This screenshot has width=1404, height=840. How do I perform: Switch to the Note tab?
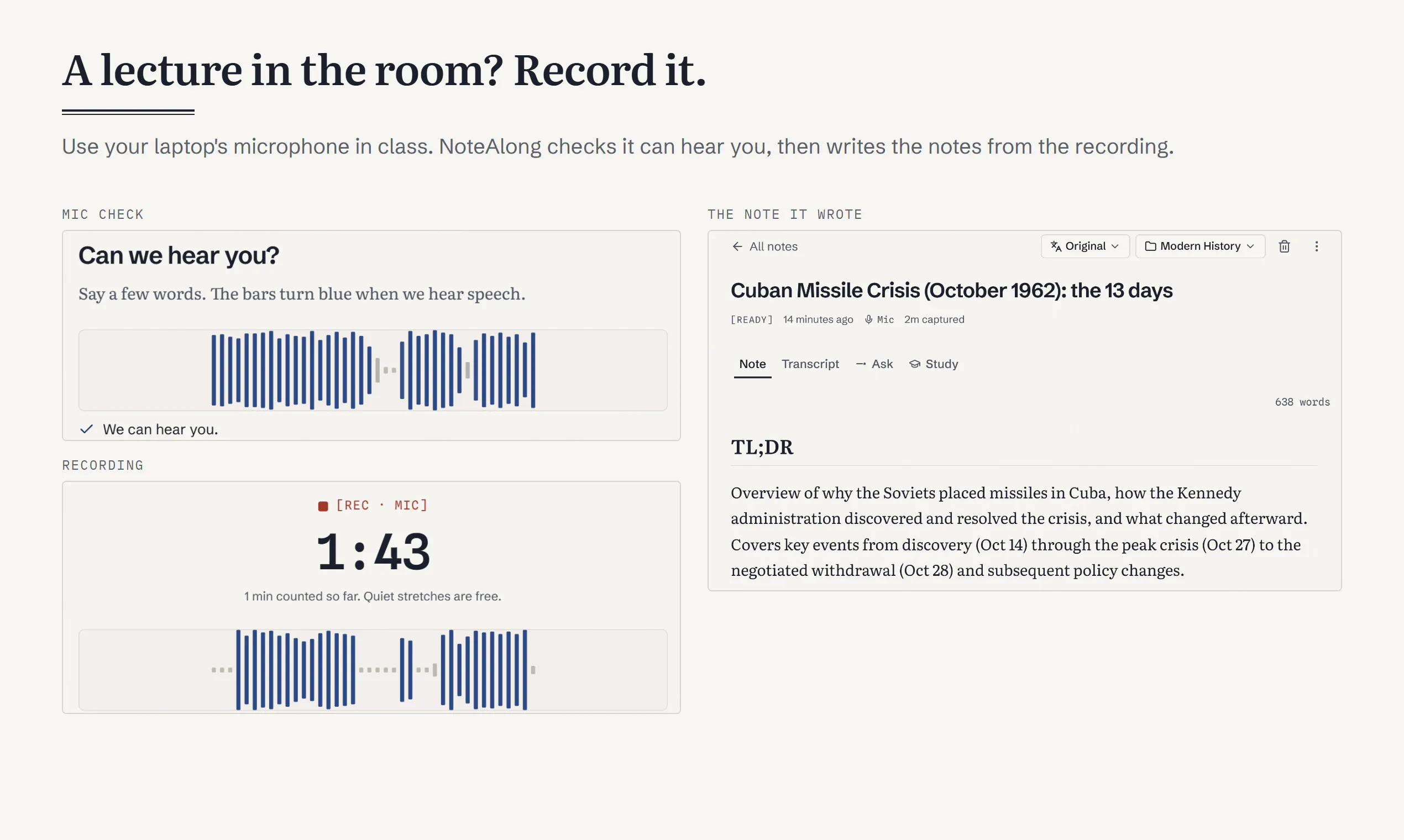[x=752, y=364]
